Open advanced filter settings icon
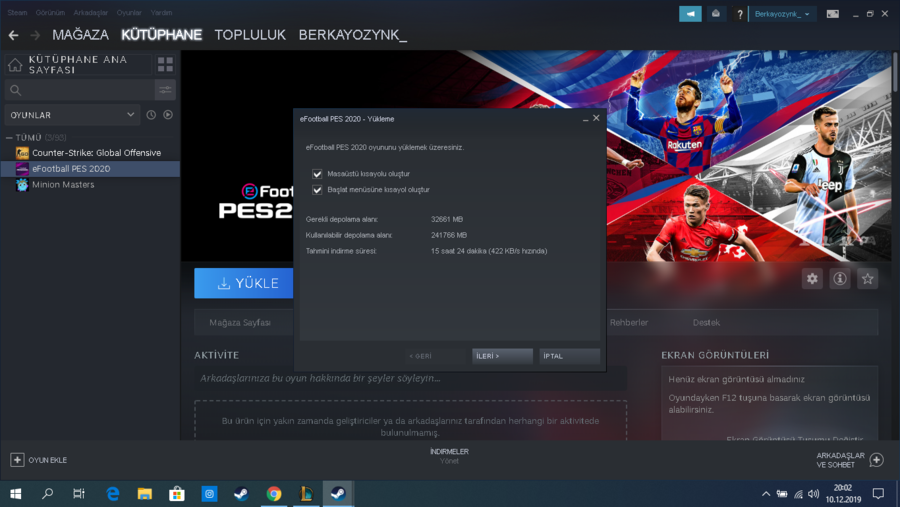The width and height of the screenshot is (900, 507). pos(165,90)
